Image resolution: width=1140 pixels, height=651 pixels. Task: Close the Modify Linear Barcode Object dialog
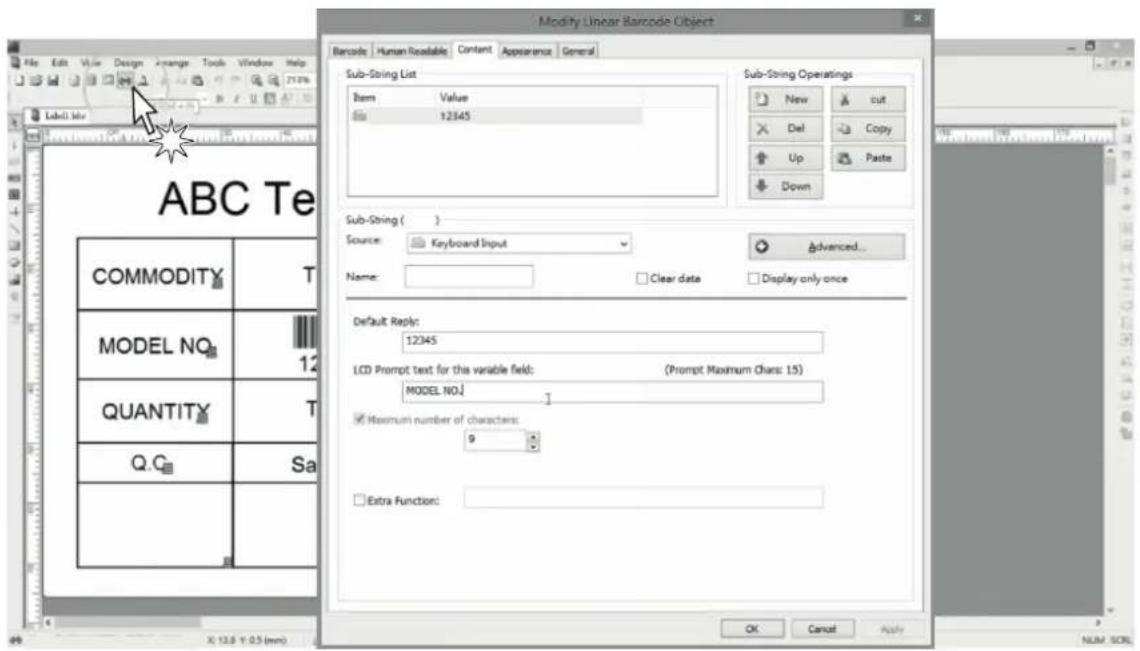pyautogui.click(x=918, y=18)
